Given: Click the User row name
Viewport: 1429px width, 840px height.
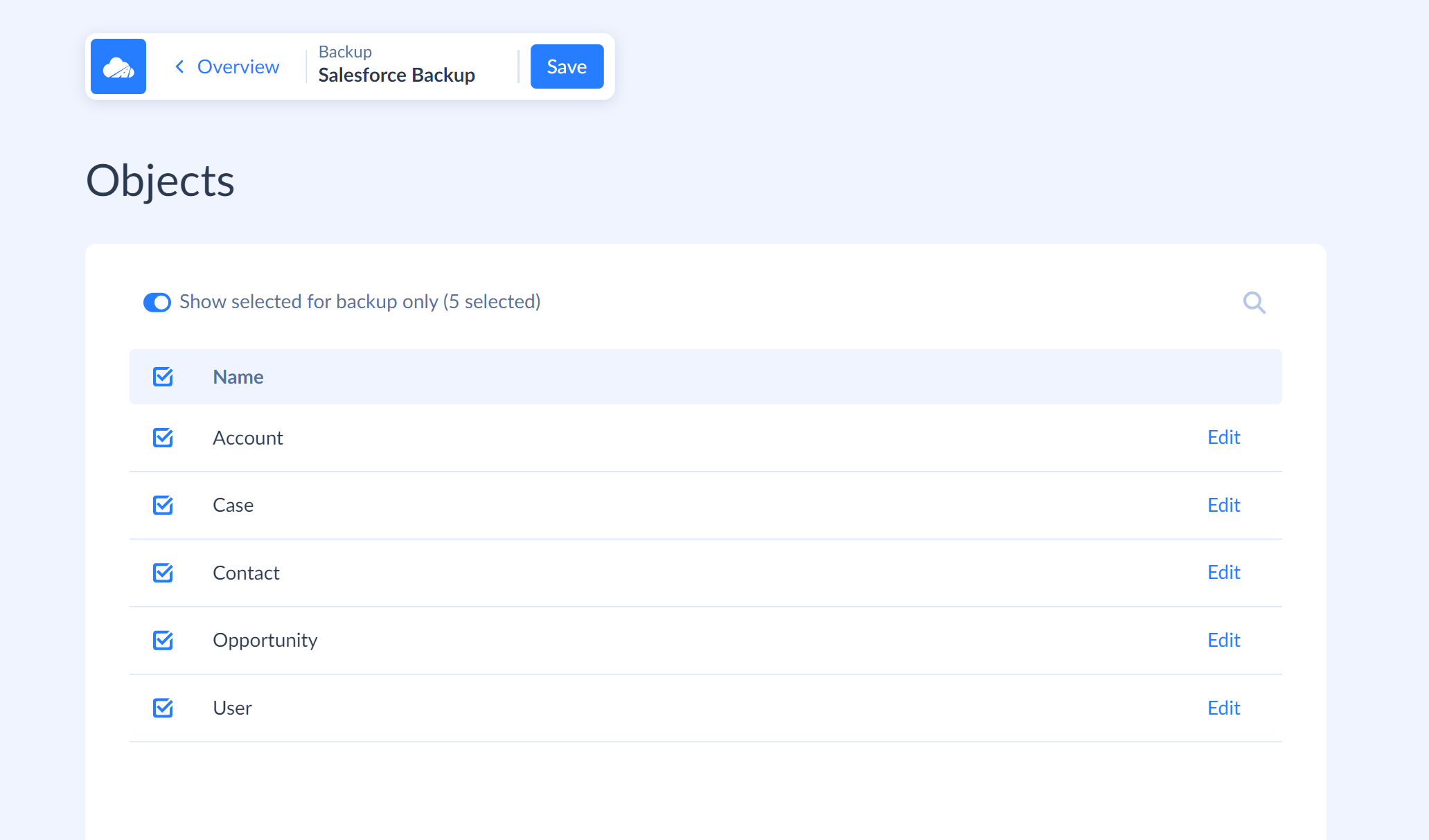Looking at the screenshot, I should point(232,708).
